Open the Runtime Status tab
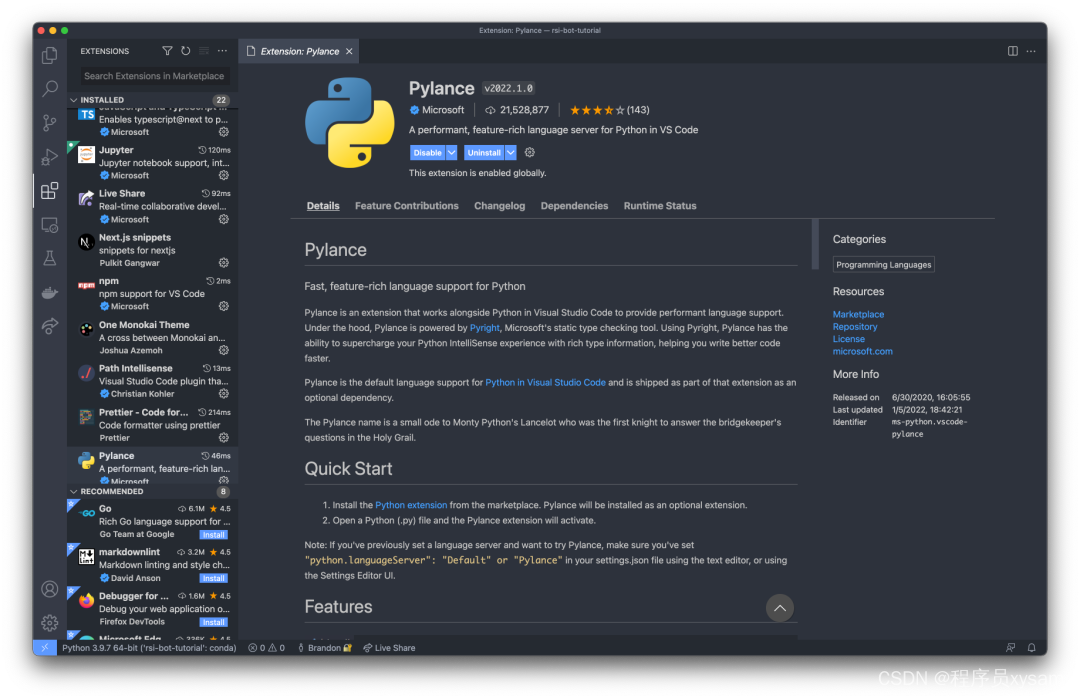 (x=660, y=206)
